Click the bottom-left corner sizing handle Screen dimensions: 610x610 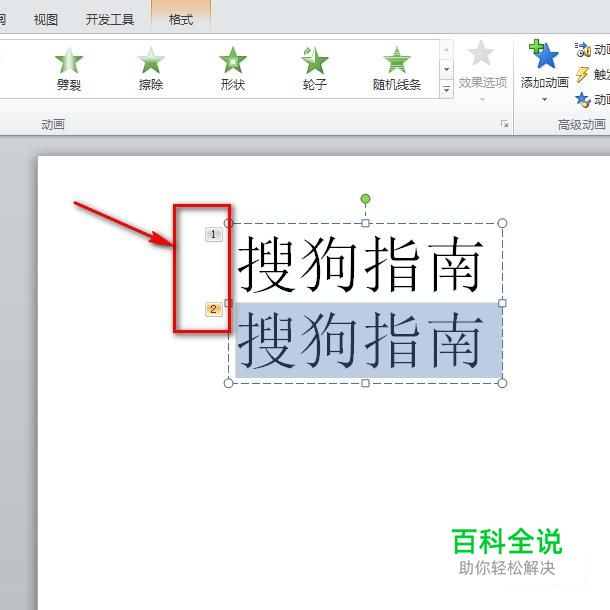(x=229, y=383)
